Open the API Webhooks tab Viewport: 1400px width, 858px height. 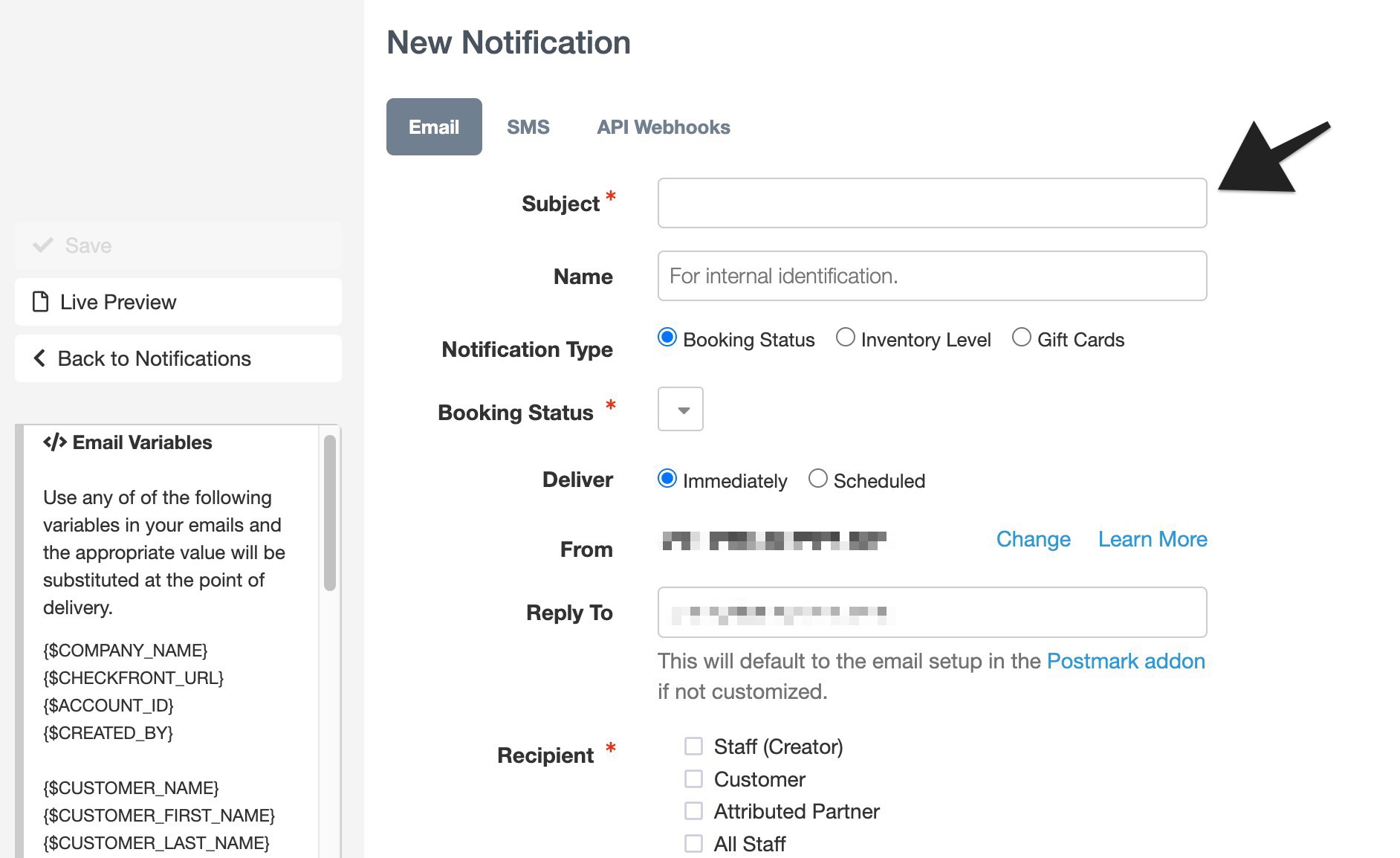tap(664, 127)
